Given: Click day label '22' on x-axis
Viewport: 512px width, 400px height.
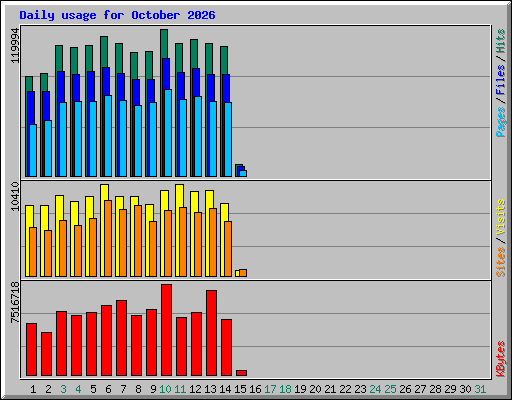Looking at the screenshot, I should [x=345, y=389].
